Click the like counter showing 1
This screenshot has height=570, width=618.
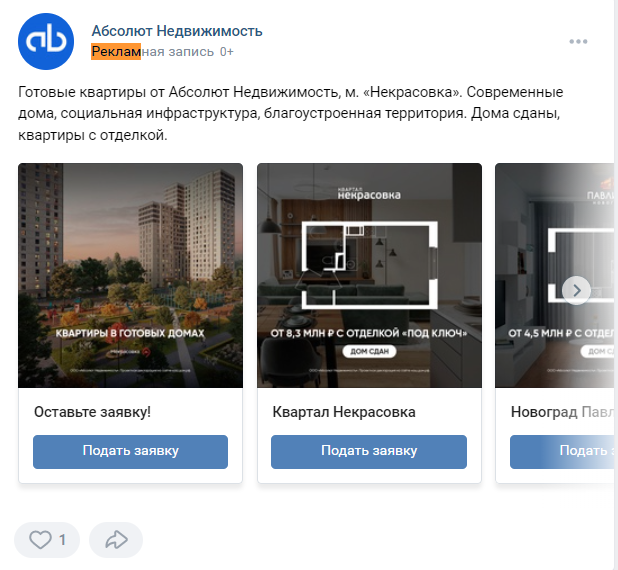pyautogui.click(x=62, y=540)
